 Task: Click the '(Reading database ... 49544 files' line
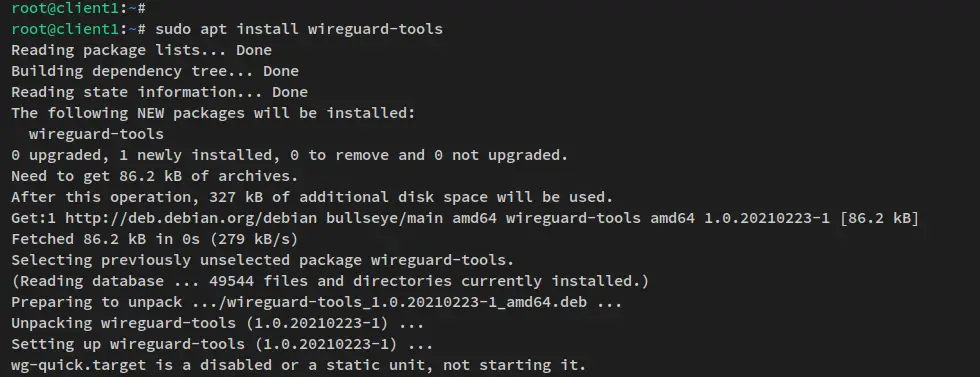click(x=330, y=281)
